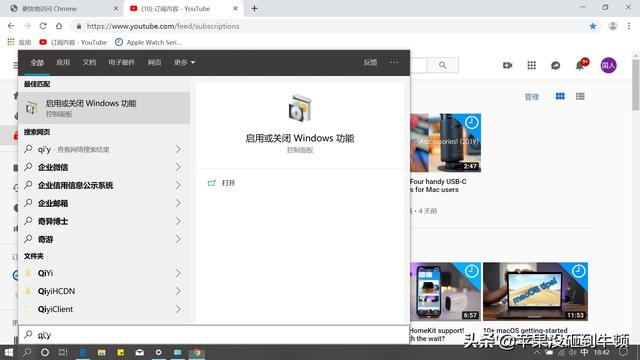This screenshot has height=360, width=640.
Task: Open File Explorer from taskbar
Action: (102, 352)
